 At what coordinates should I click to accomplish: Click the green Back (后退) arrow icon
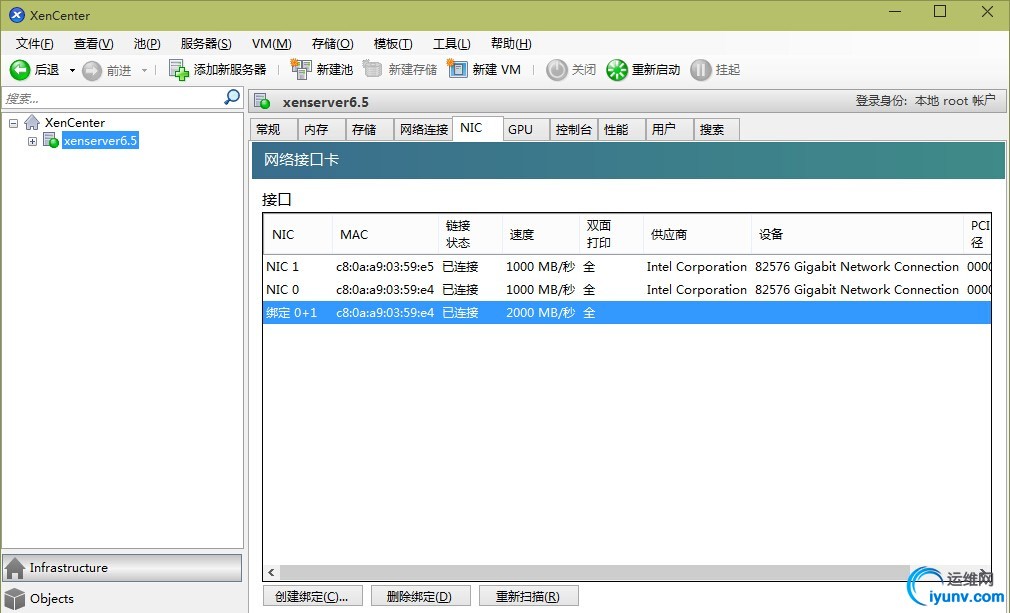19,70
